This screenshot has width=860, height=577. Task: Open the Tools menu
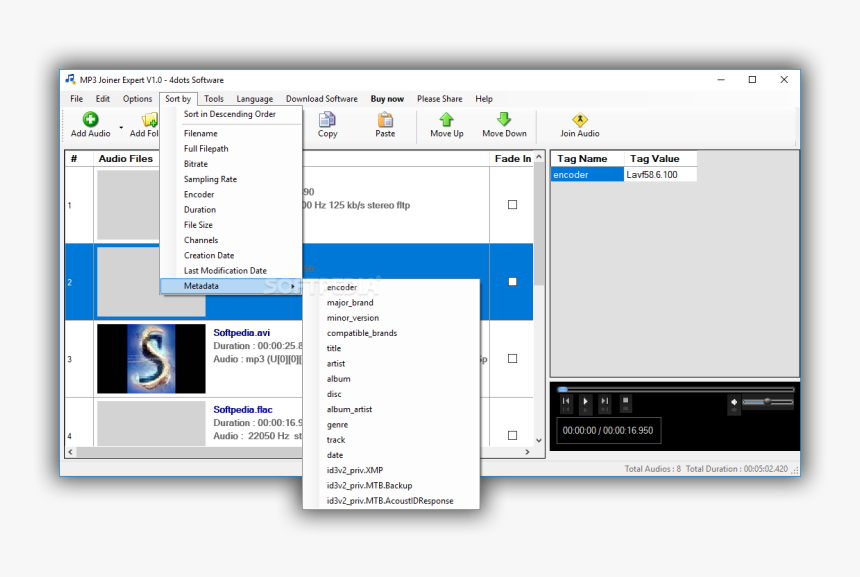pos(213,98)
